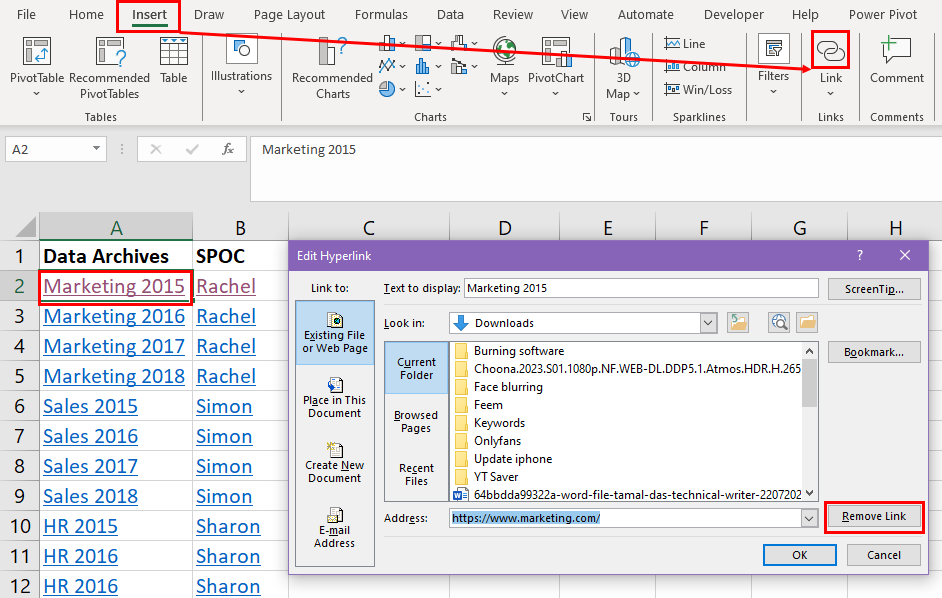The image size is (942, 598).
Task: Switch to the Home tab
Action: point(86,14)
